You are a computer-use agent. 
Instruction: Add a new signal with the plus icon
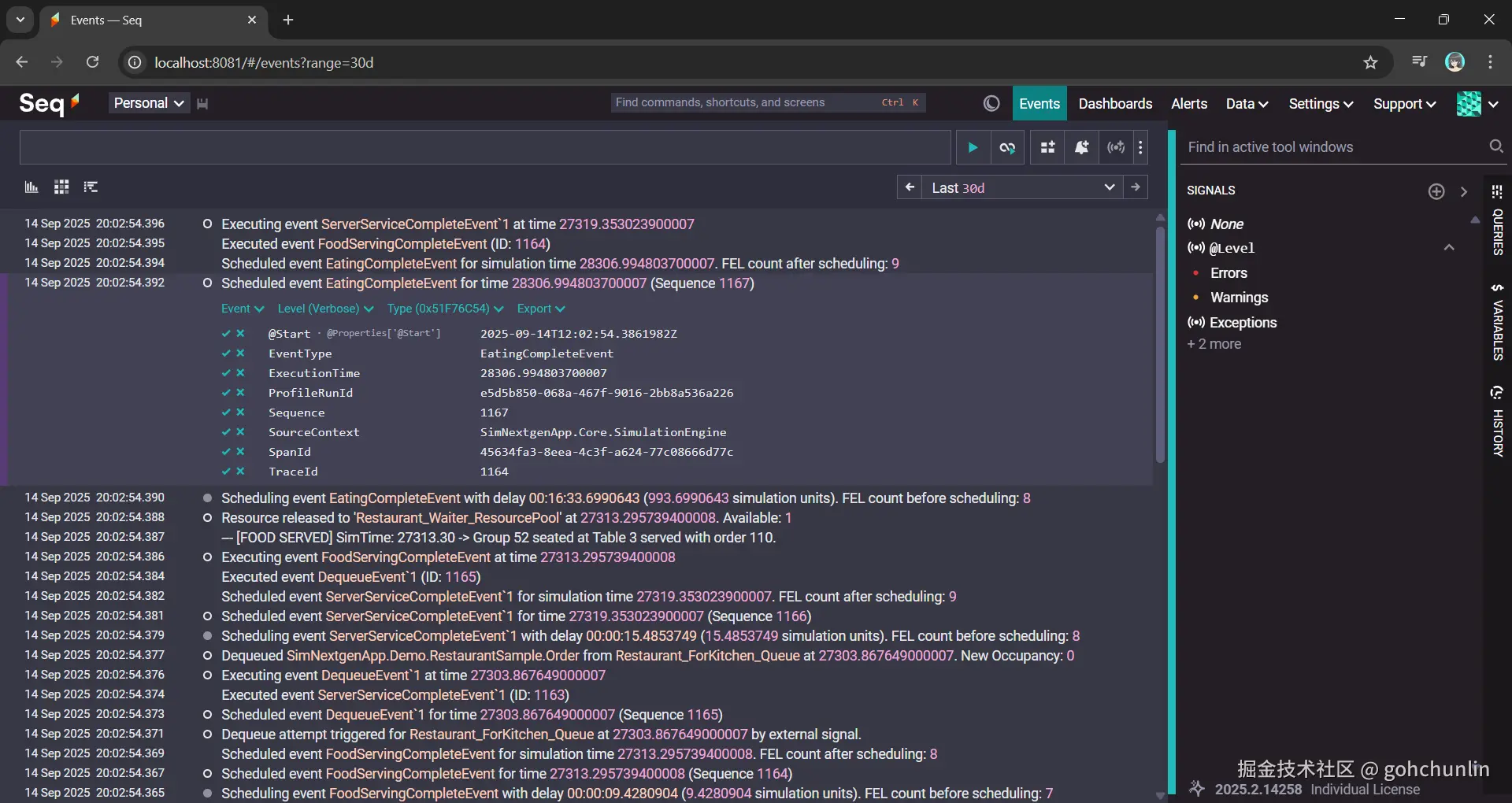pos(1436,191)
